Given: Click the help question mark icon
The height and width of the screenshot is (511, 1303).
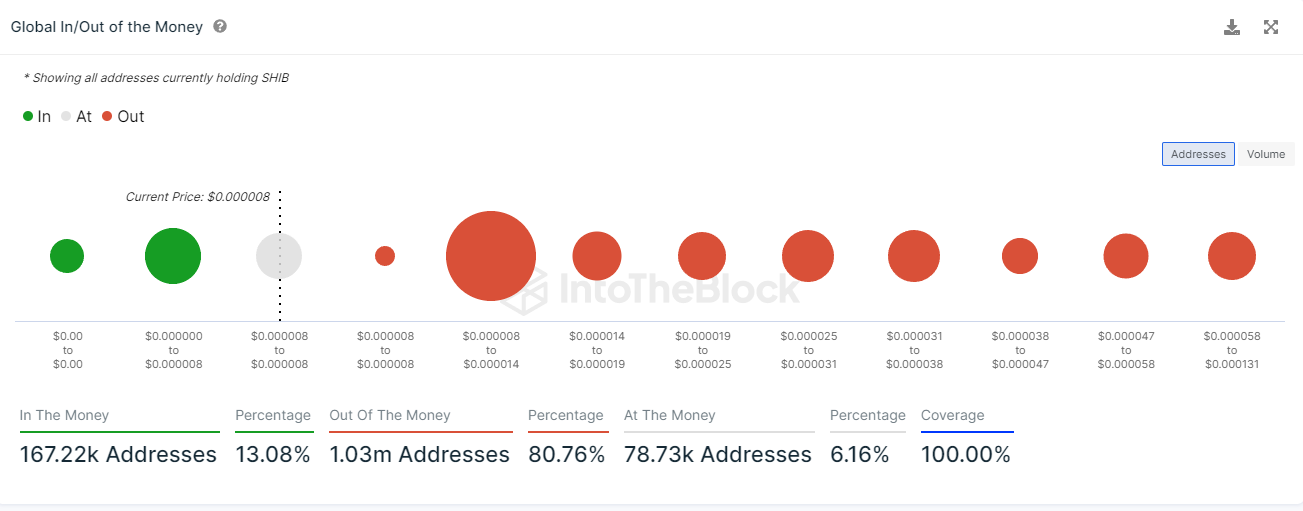Looking at the screenshot, I should [x=220, y=26].
